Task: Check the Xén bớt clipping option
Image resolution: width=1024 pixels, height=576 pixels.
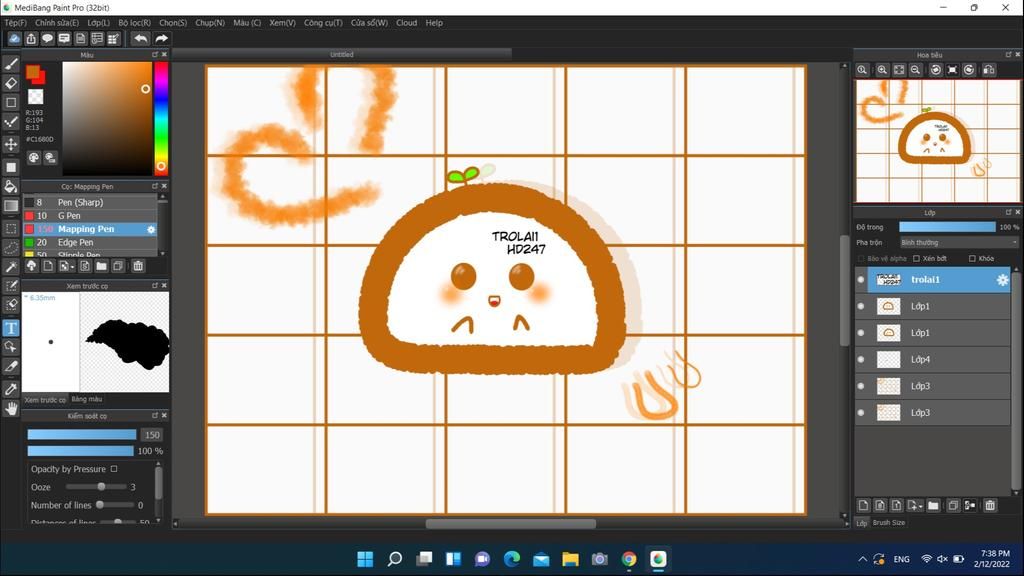Action: pos(916,259)
